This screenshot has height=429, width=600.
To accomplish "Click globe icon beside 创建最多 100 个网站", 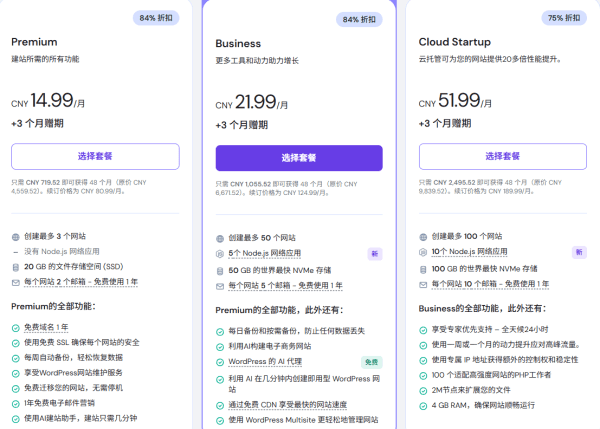I will click(x=423, y=237).
